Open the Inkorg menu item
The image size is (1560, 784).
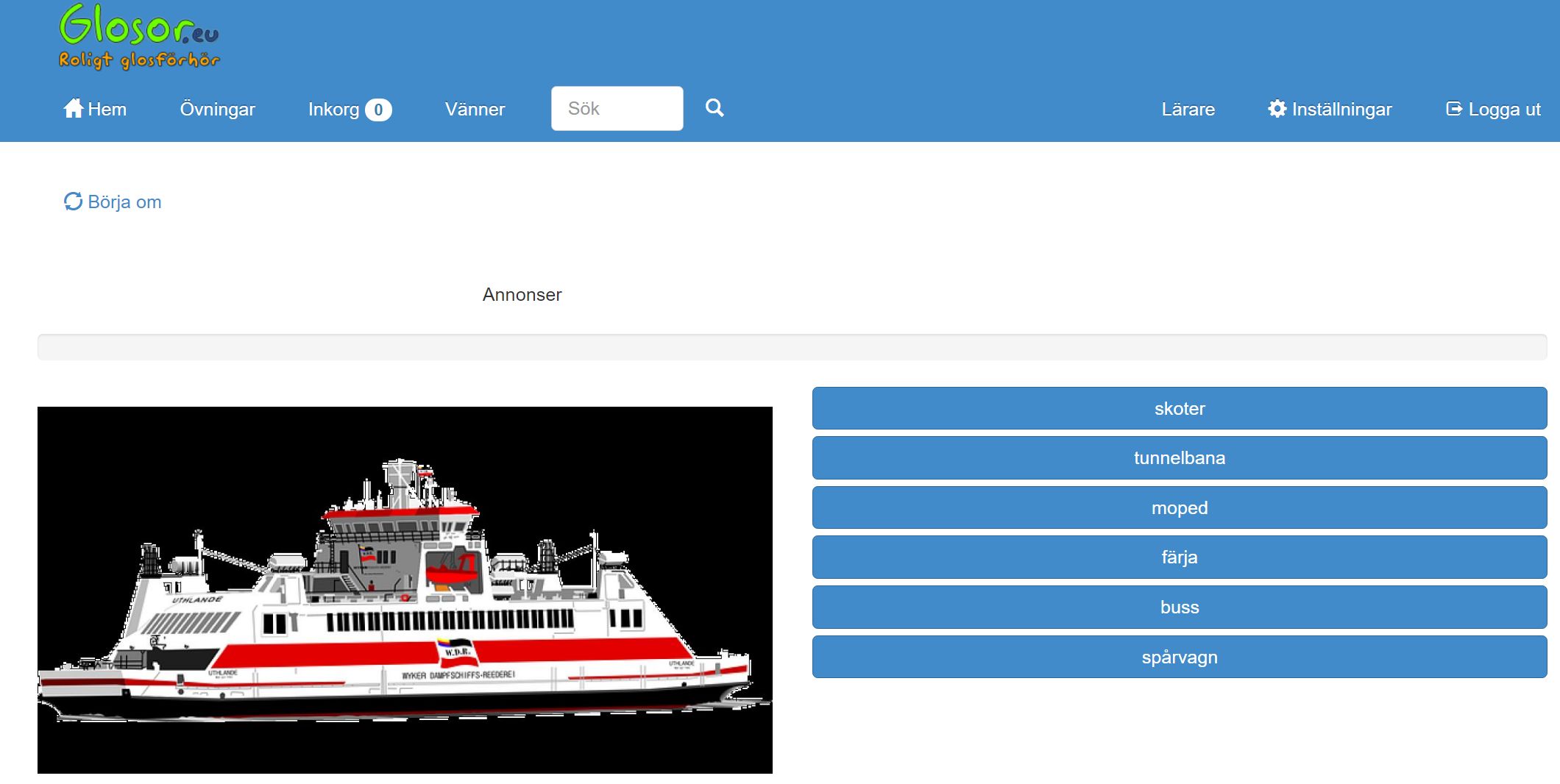[333, 110]
